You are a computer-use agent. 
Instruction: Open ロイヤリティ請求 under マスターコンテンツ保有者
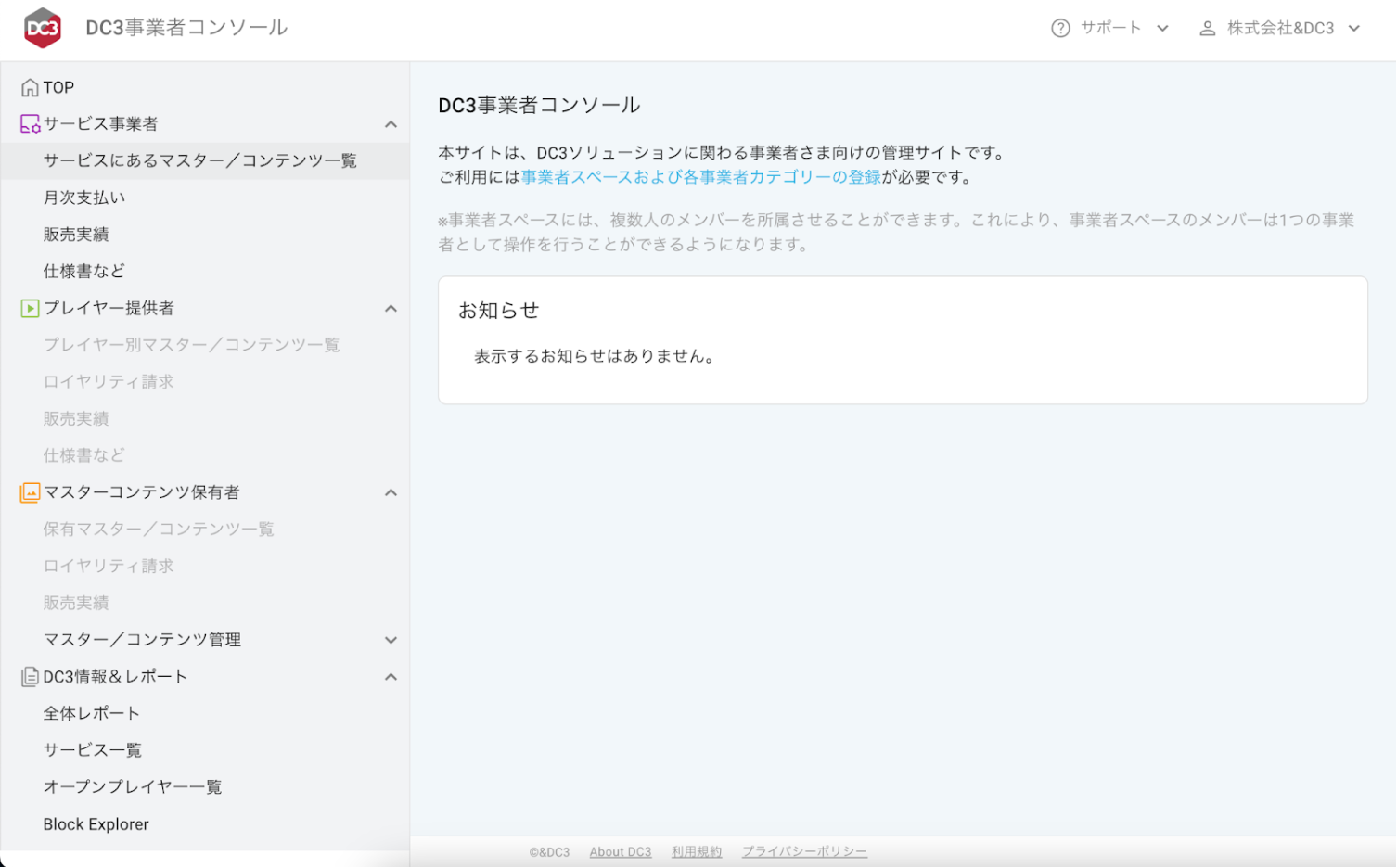[x=109, y=566]
